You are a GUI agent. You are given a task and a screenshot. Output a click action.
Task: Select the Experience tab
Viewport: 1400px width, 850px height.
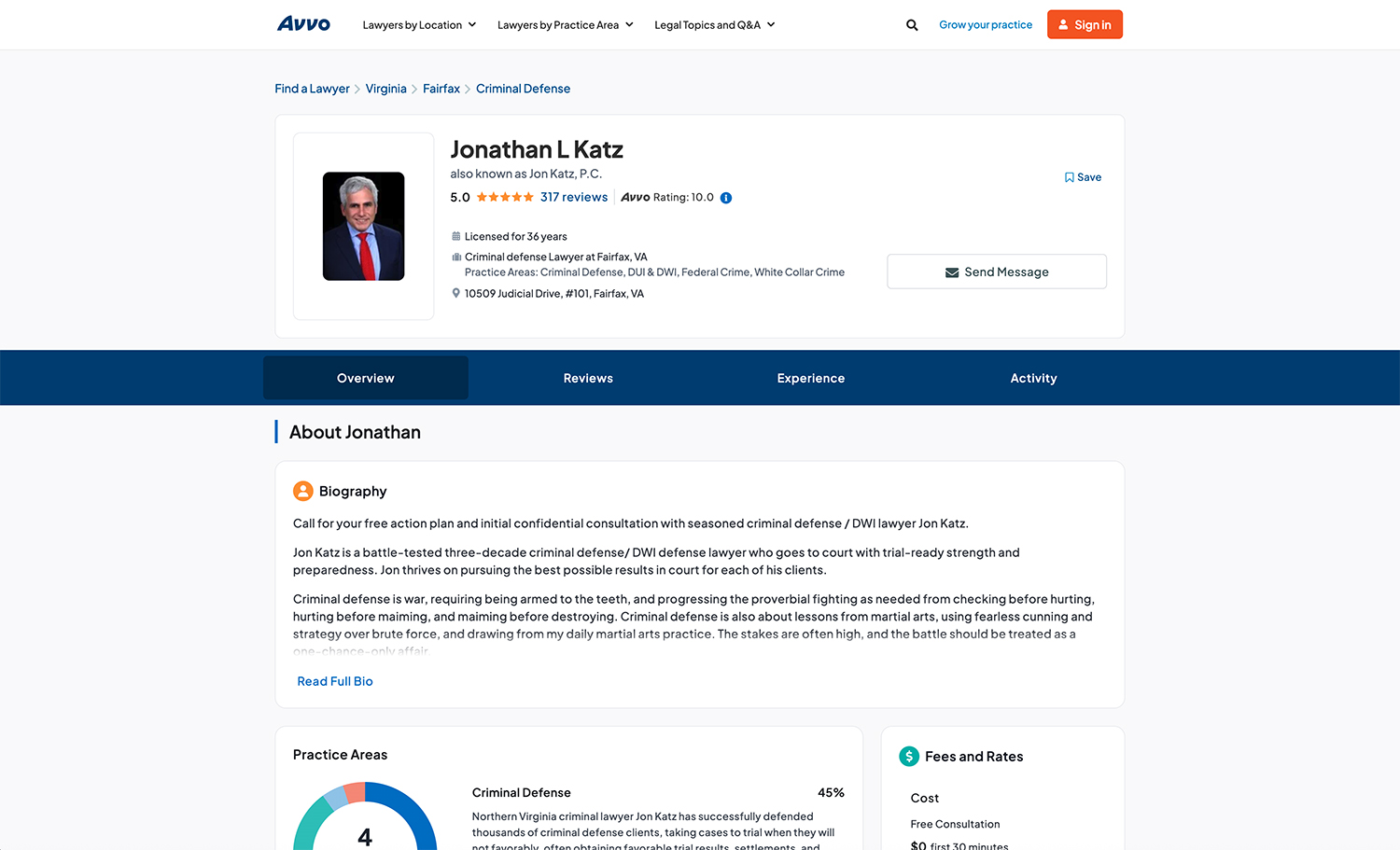point(810,377)
